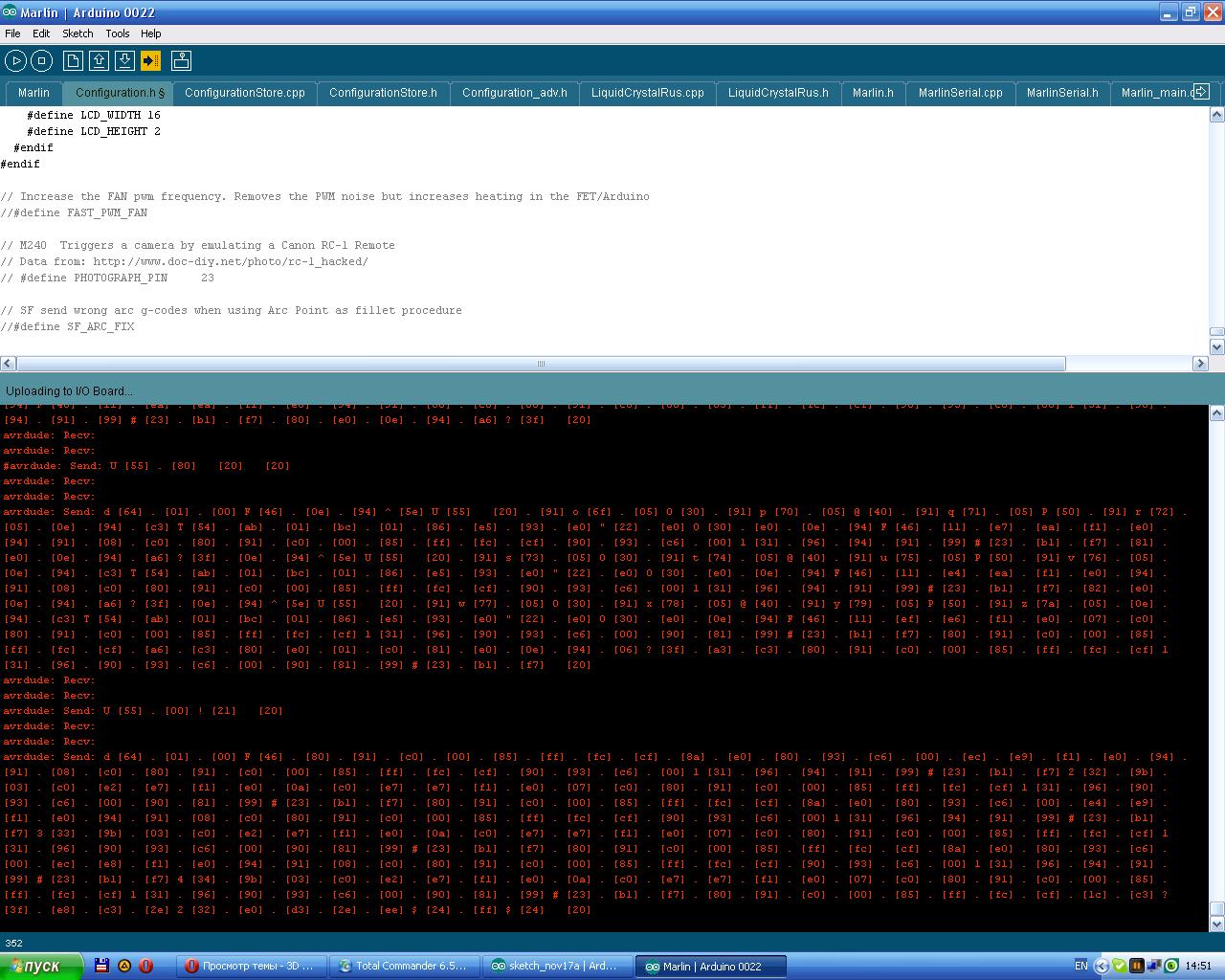Click Total Commander floppy quick launch icon
Viewport: 1225px width, 980px height.
[x=102, y=966]
